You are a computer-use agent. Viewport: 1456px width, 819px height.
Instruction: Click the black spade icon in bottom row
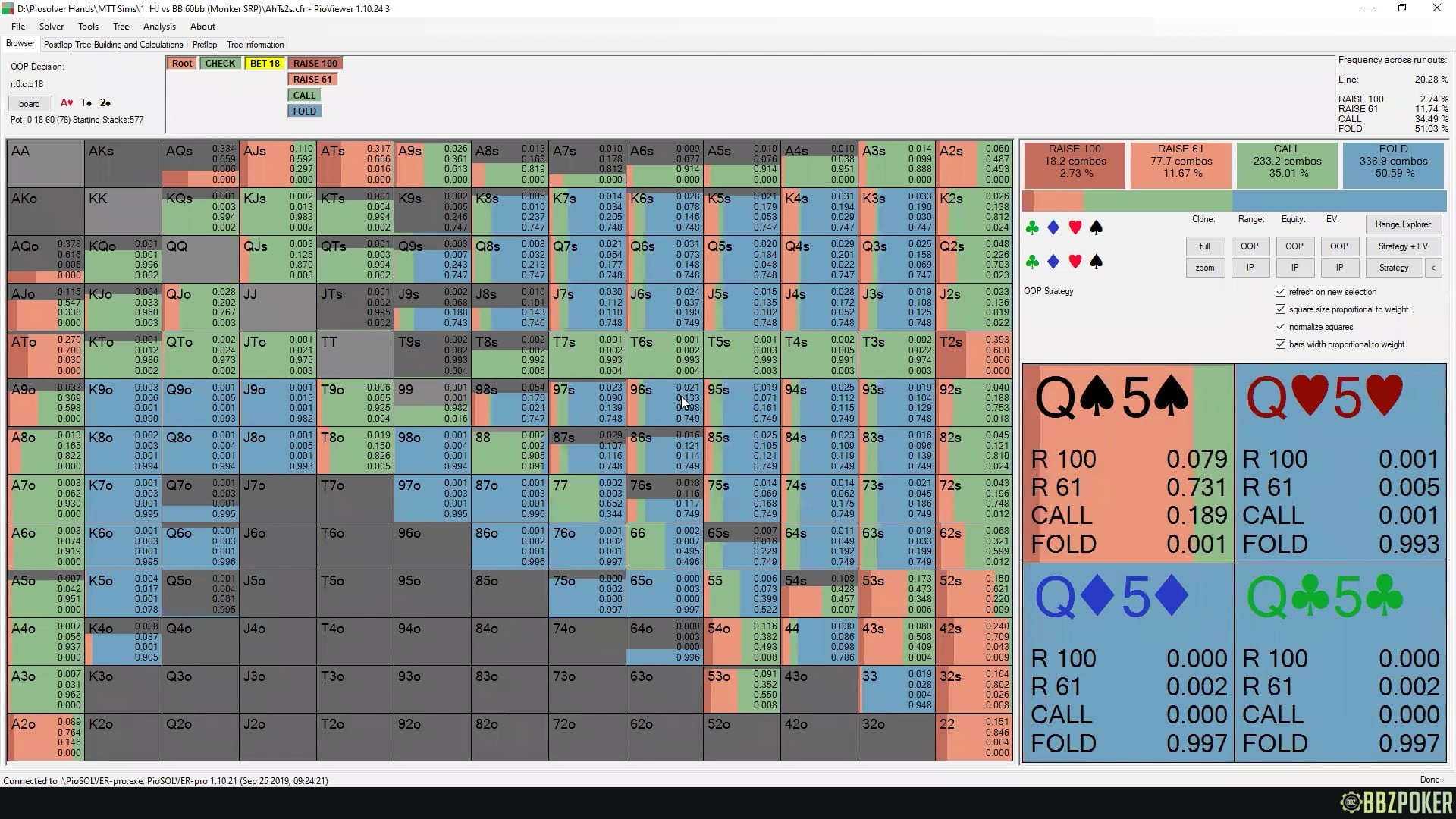(x=1096, y=262)
